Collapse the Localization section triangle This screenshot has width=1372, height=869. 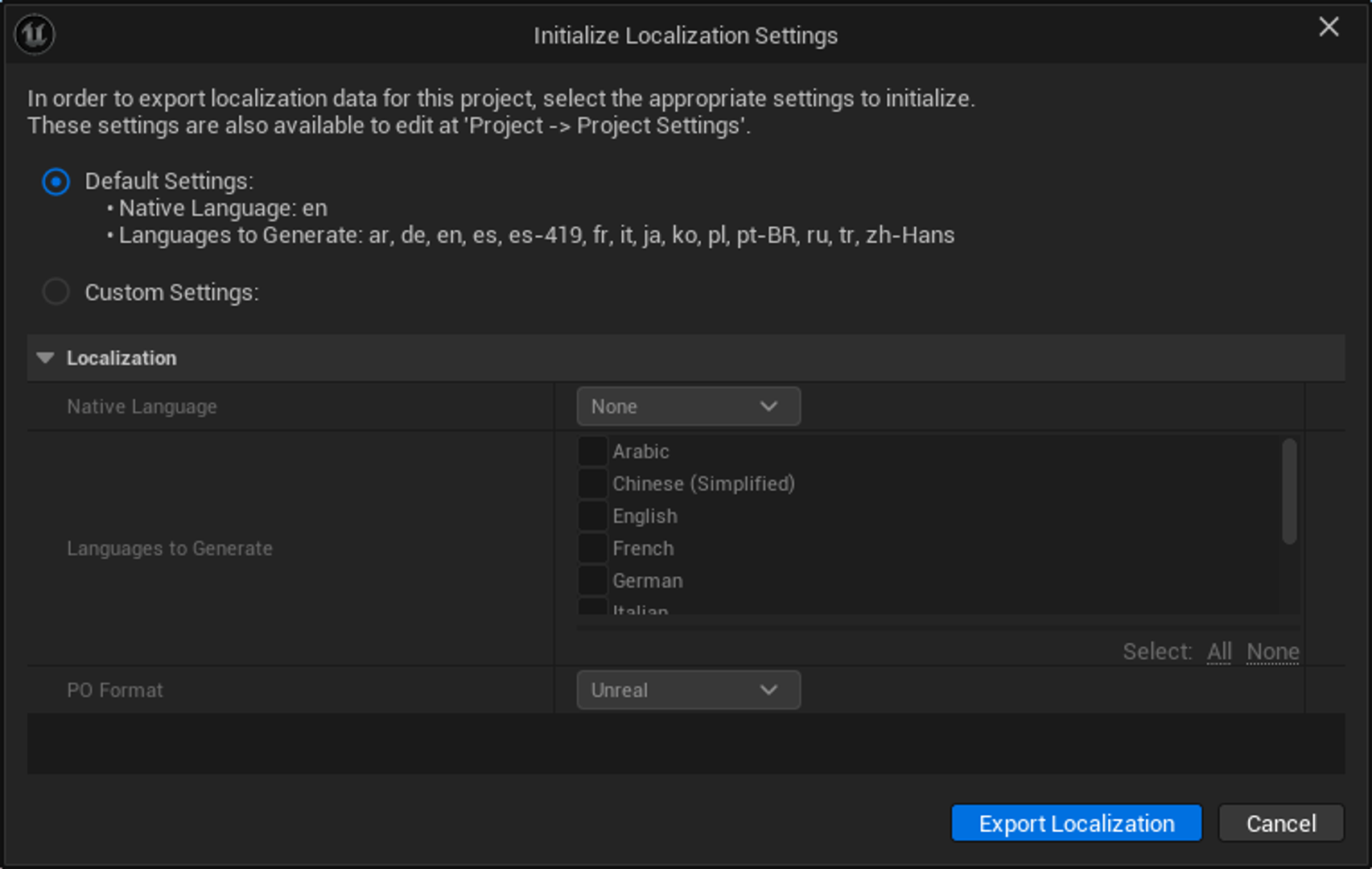tap(46, 358)
